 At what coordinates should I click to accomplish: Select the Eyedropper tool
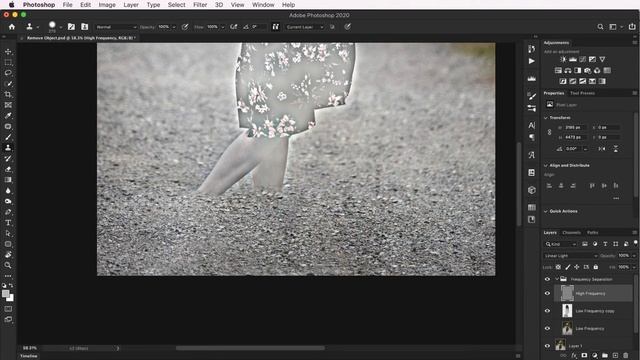point(8,116)
